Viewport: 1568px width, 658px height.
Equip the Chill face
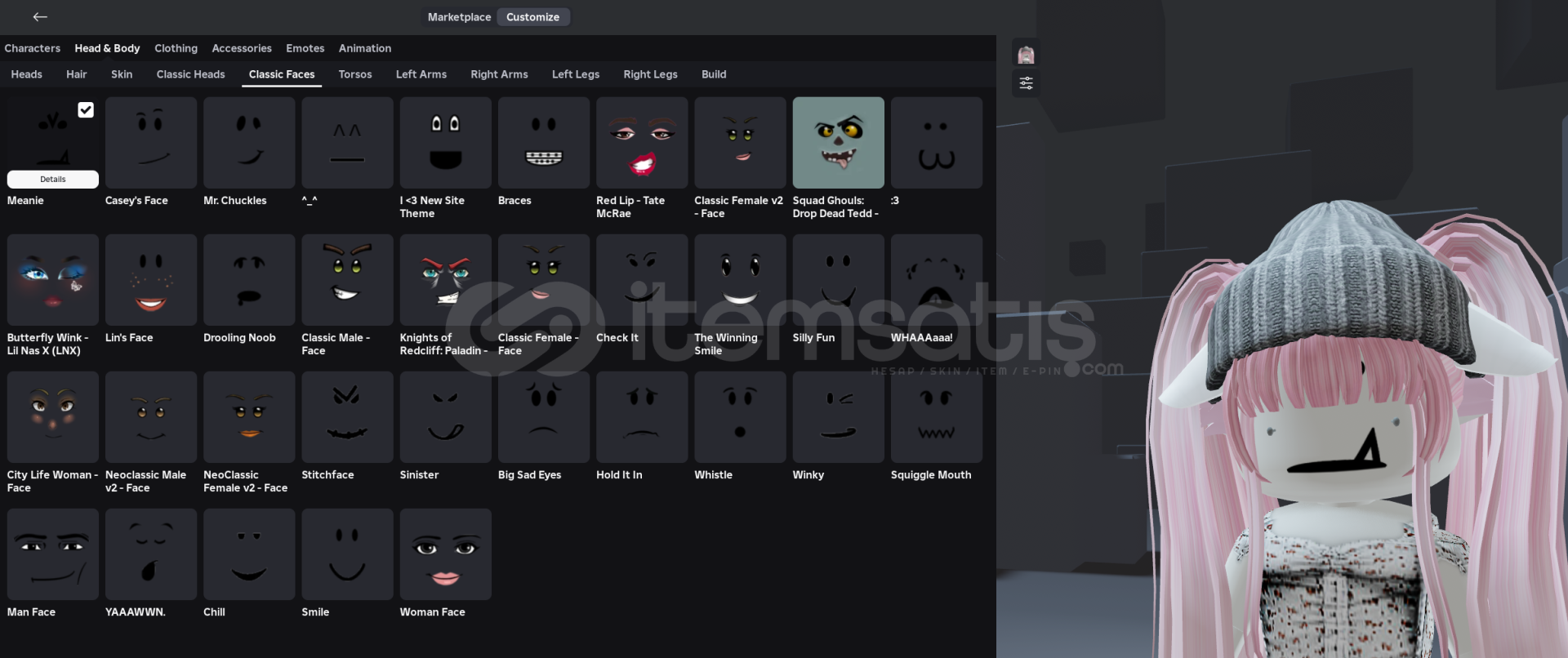(249, 554)
